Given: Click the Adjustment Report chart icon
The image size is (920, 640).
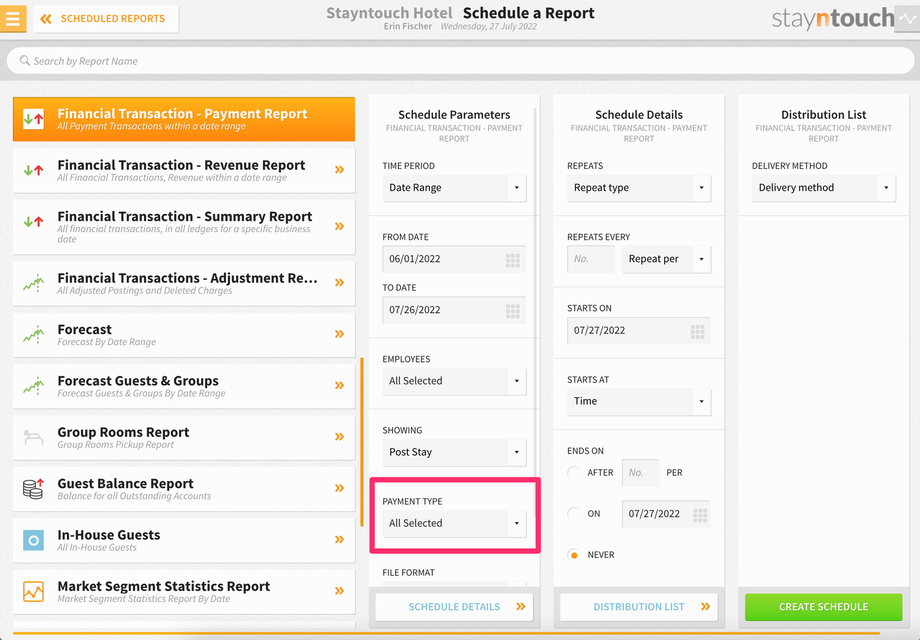Looking at the screenshot, I should coord(33,283).
